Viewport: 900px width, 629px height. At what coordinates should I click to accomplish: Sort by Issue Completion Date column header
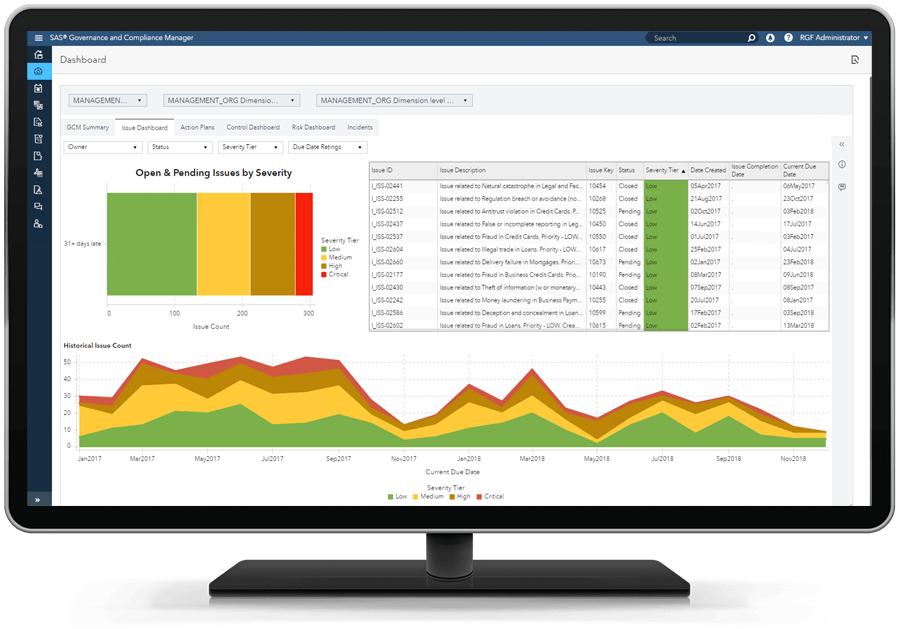pos(755,170)
